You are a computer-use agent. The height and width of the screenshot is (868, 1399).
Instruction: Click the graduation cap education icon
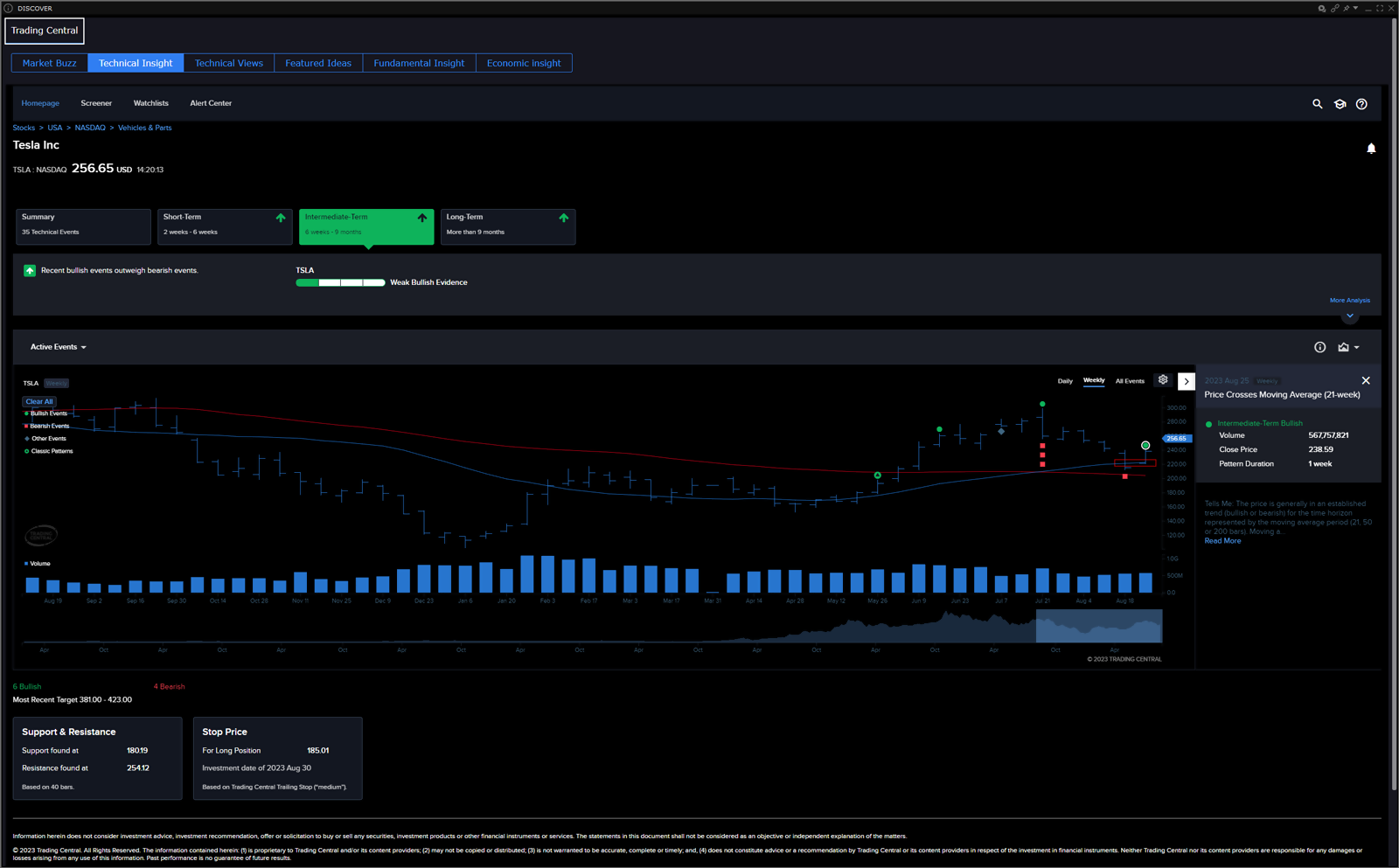tap(1340, 103)
